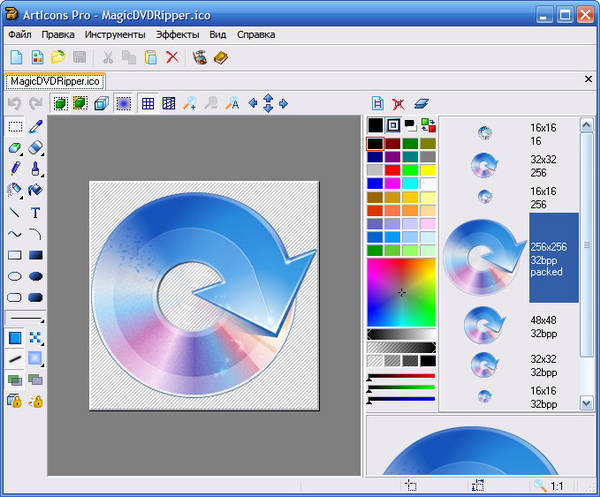Click the format list scroll down arrow
Image resolution: width=600 pixels, height=497 pixels.
(587, 402)
